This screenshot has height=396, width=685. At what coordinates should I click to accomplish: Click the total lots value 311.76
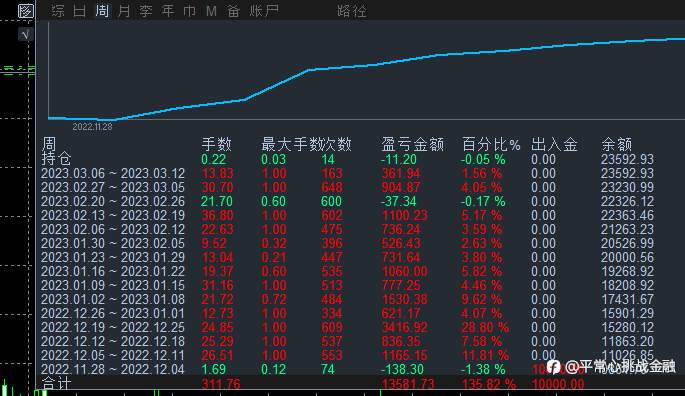[x=221, y=384]
